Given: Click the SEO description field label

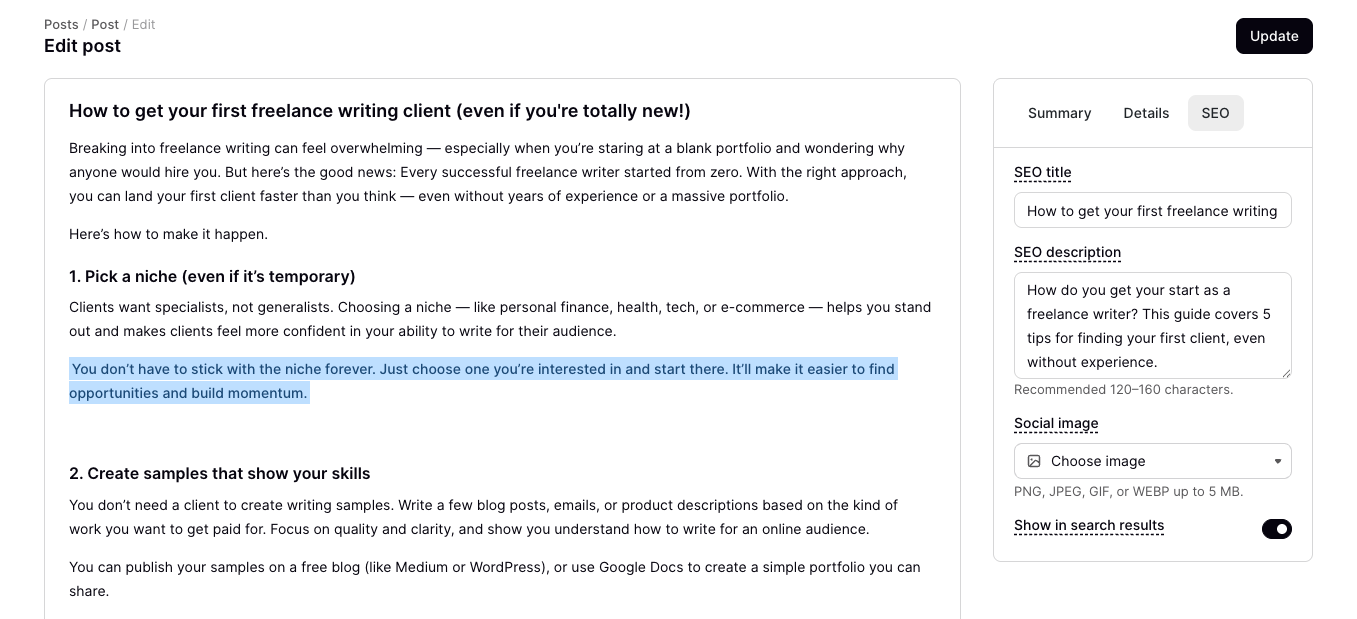Looking at the screenshot, I should click(1067, 252).
